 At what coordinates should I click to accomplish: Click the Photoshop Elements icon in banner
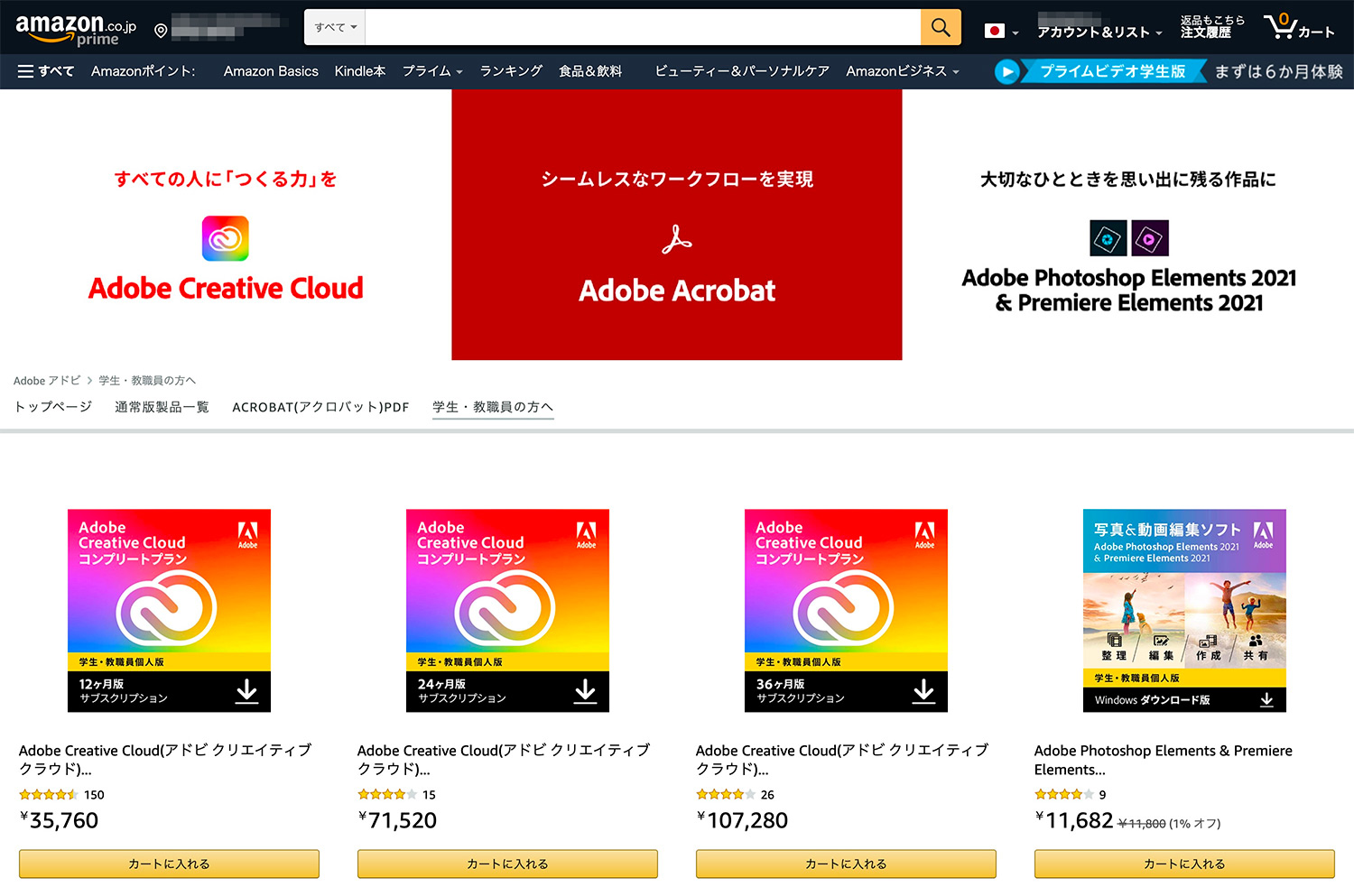click(1108, 238)
